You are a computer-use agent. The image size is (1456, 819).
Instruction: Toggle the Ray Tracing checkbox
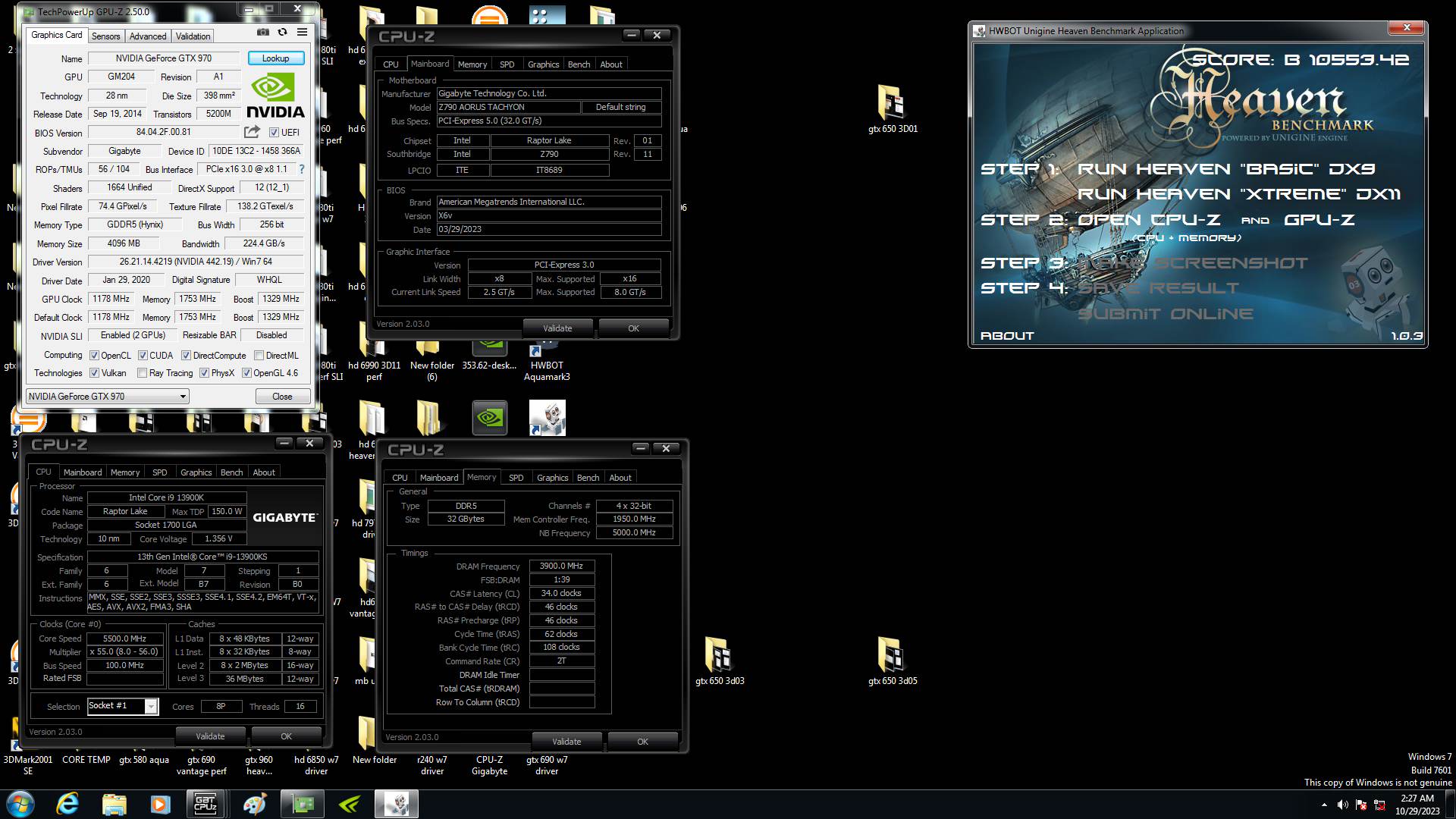click(142, 372)
